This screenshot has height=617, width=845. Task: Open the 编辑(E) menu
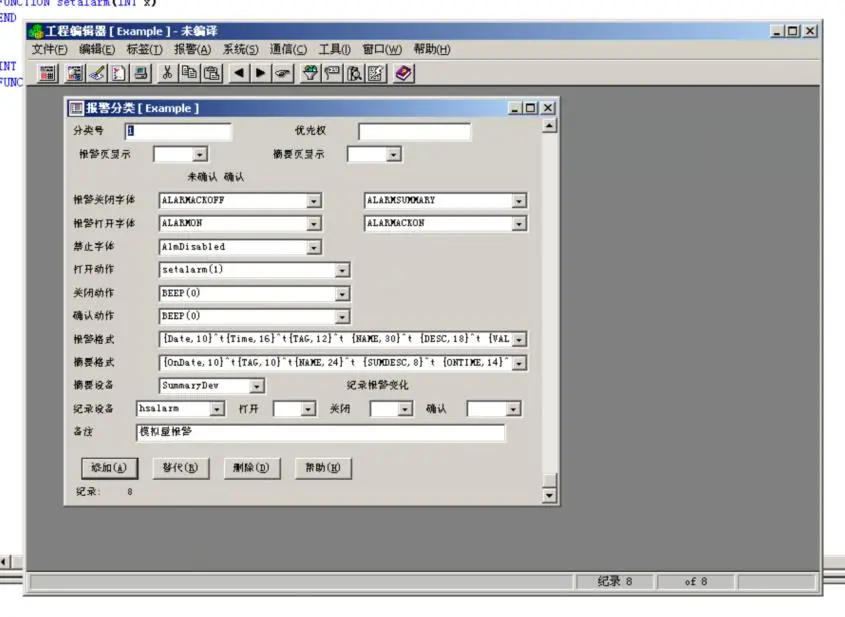[96, 50]
